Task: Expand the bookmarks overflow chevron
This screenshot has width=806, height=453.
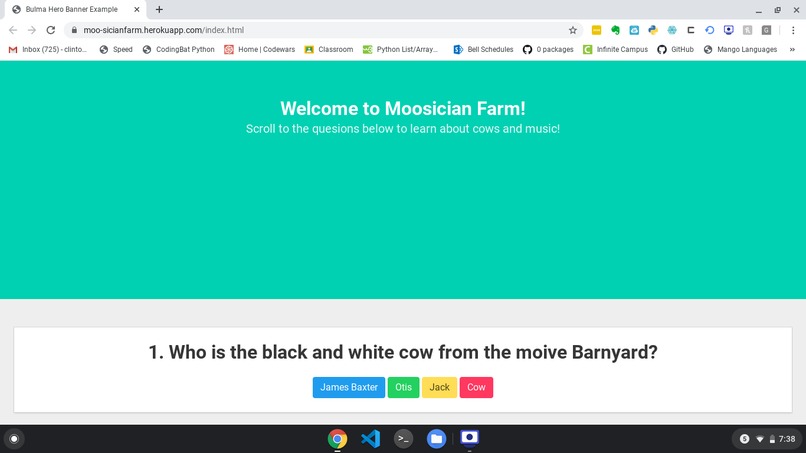Action: 792,49
